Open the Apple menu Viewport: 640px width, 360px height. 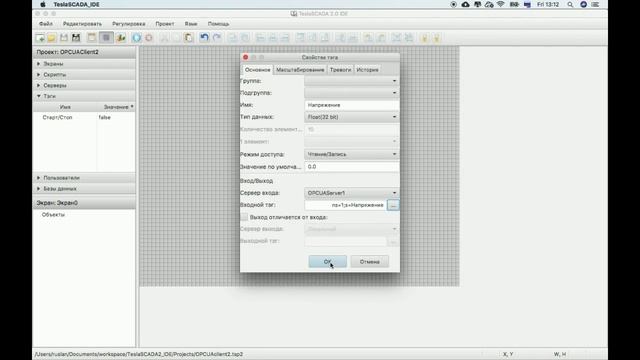tap(43, 4)
